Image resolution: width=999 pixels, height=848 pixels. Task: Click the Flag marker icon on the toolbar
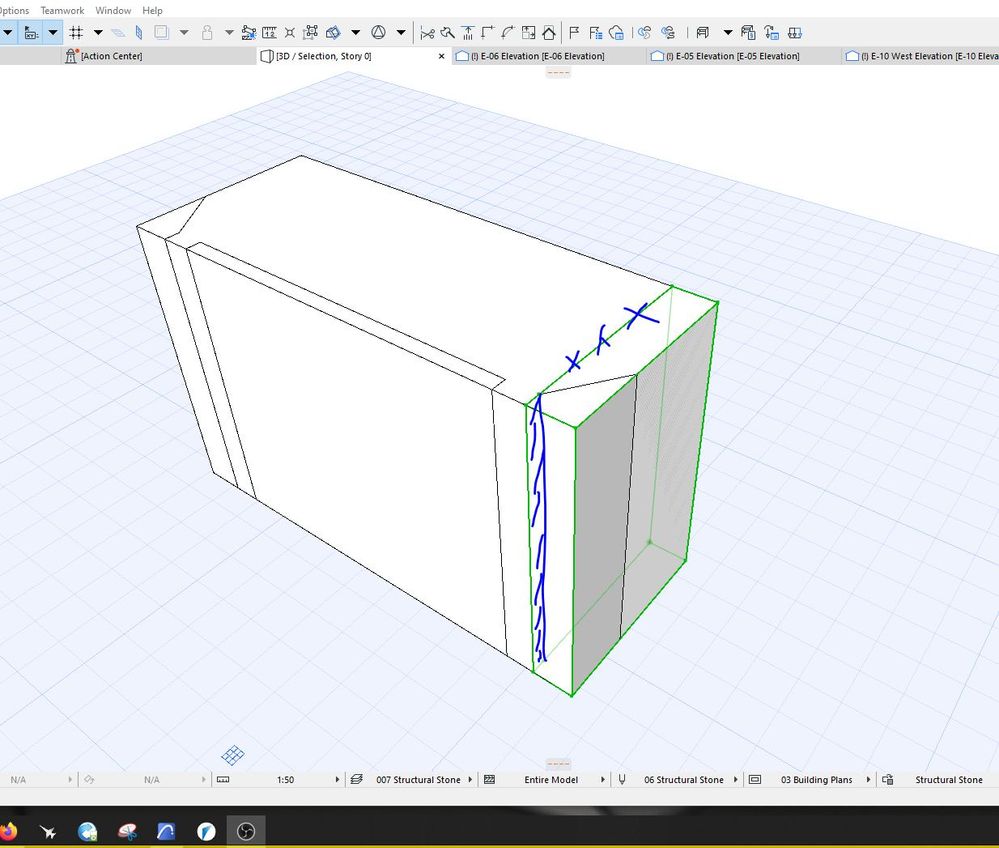[573, 32]
